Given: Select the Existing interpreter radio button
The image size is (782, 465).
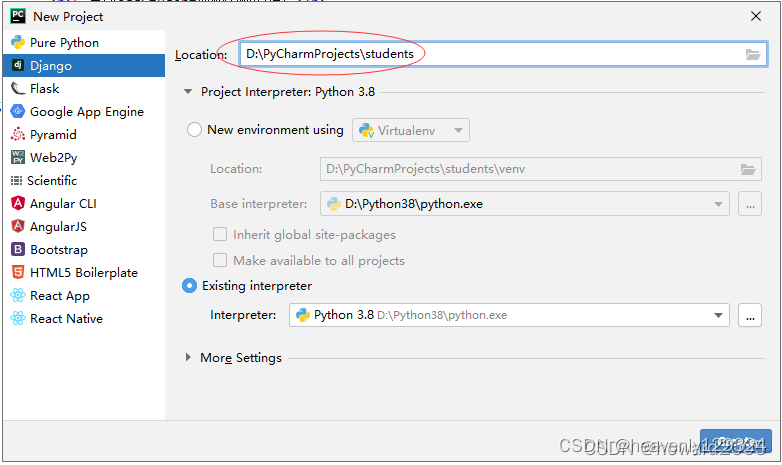Looking at the screenshot, I should (x=190, y=285).
